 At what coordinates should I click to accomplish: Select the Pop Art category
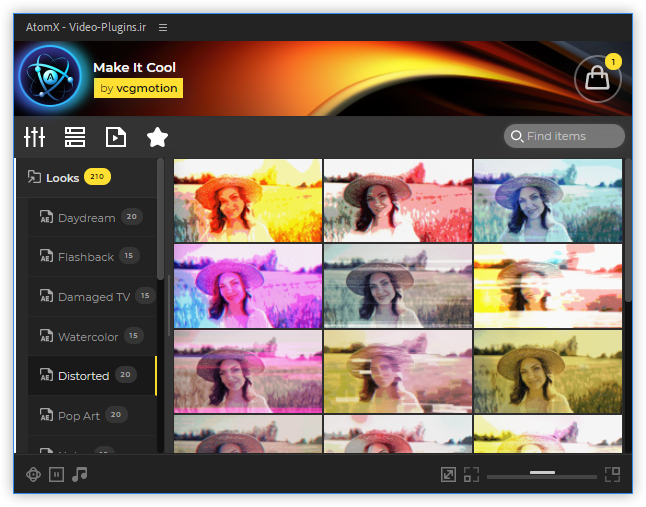click(x=92, y=416)
